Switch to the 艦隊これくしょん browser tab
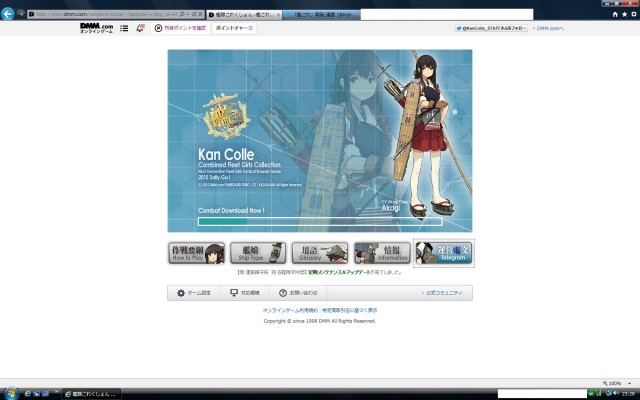The height and width of the screenshot is (400, 640). (242, 15)
